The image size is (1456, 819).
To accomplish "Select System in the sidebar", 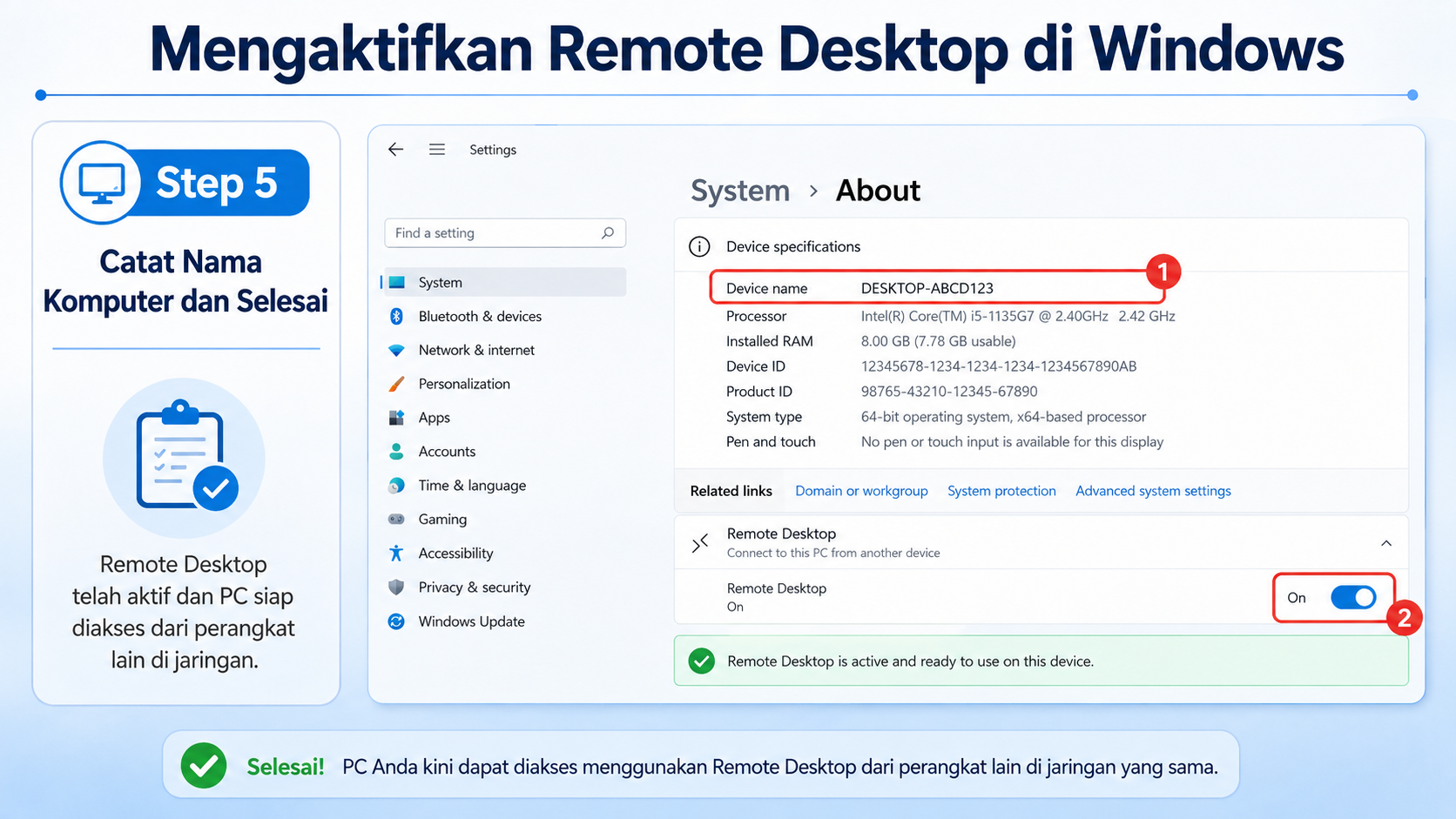I will (503, 282).
